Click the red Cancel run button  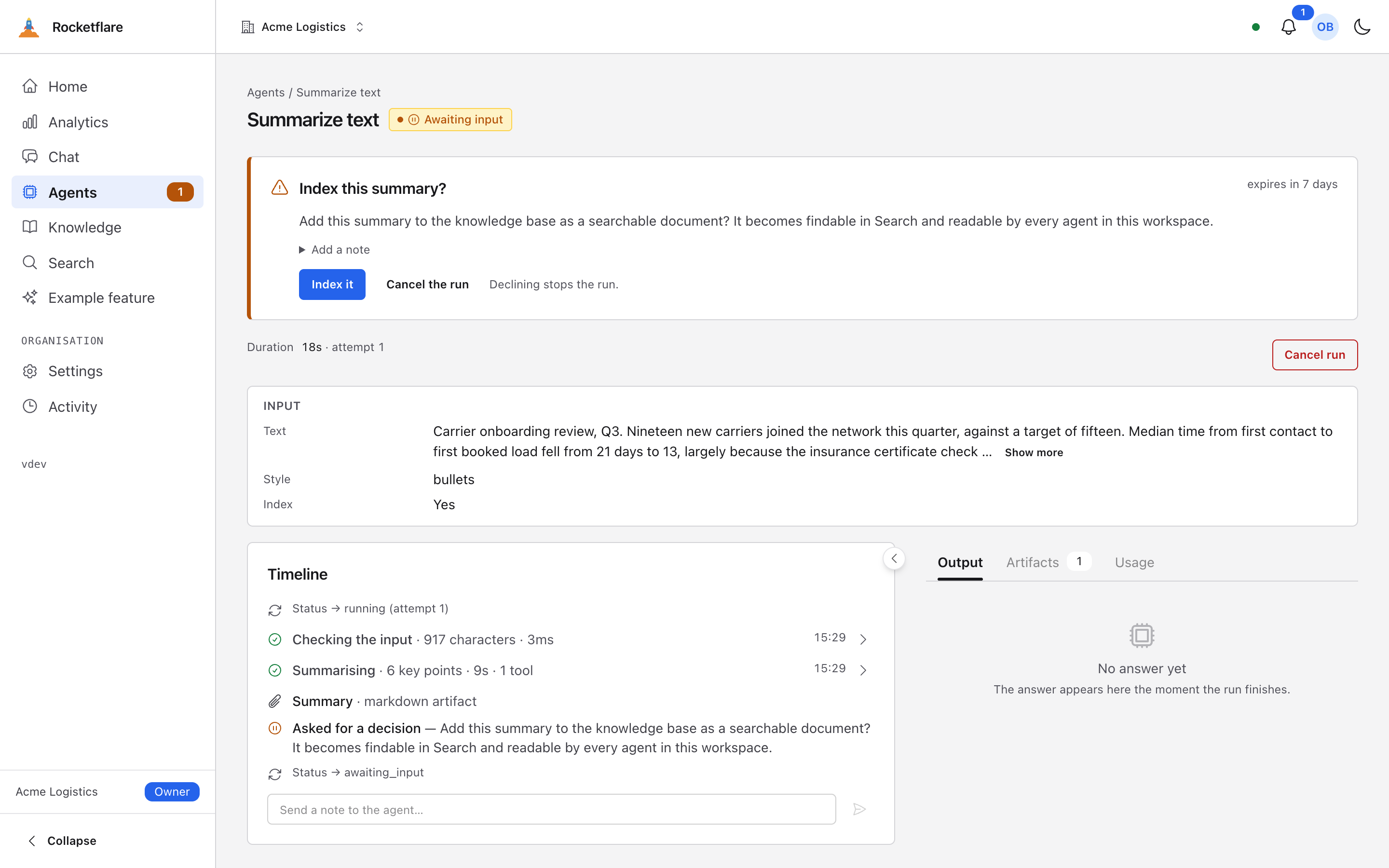pos(1314,355)
